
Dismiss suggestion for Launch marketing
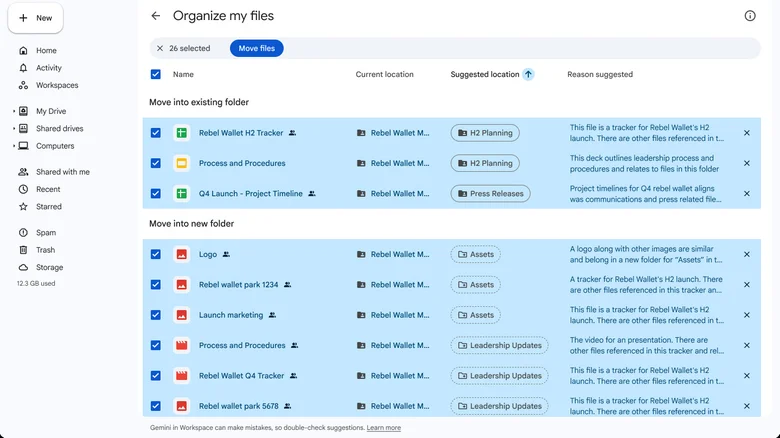(x=747, y=315)
